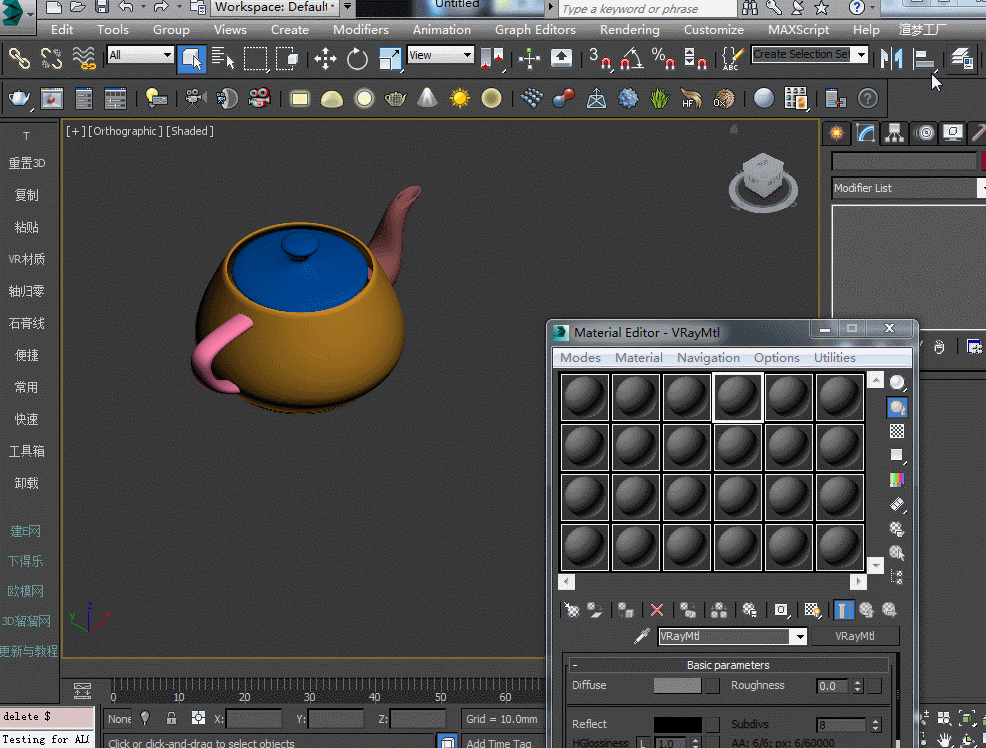The height and width of the screenshot is (748, 986).
Task: Select the first material sample slot
Action: (585, 397)
